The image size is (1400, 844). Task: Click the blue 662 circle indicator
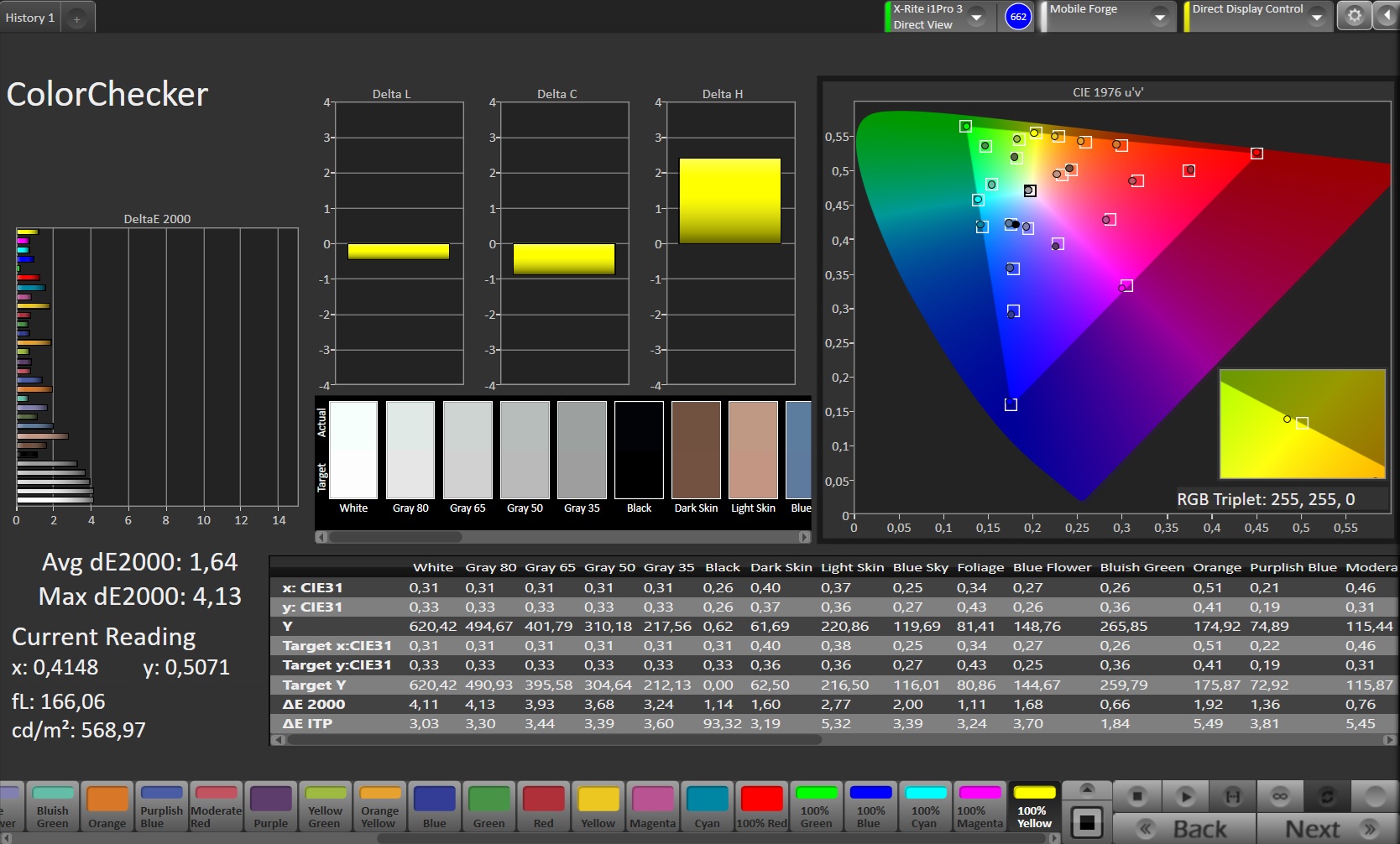(x=1018, y=17)
